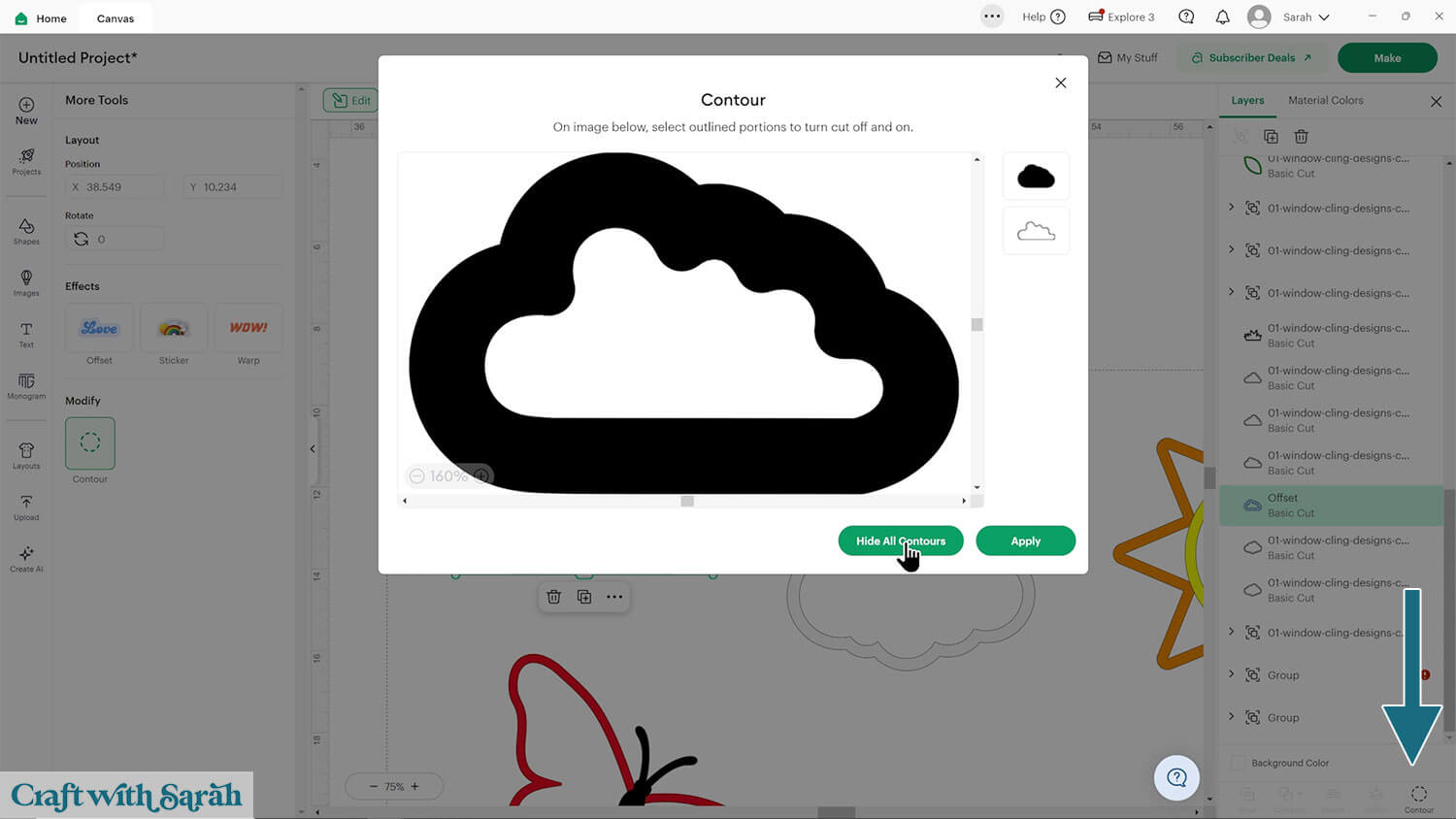Image resolution: width=1456 pixels, height=819 pixels.
Task: Switch to the Home tab
Action: click(41, 17)
